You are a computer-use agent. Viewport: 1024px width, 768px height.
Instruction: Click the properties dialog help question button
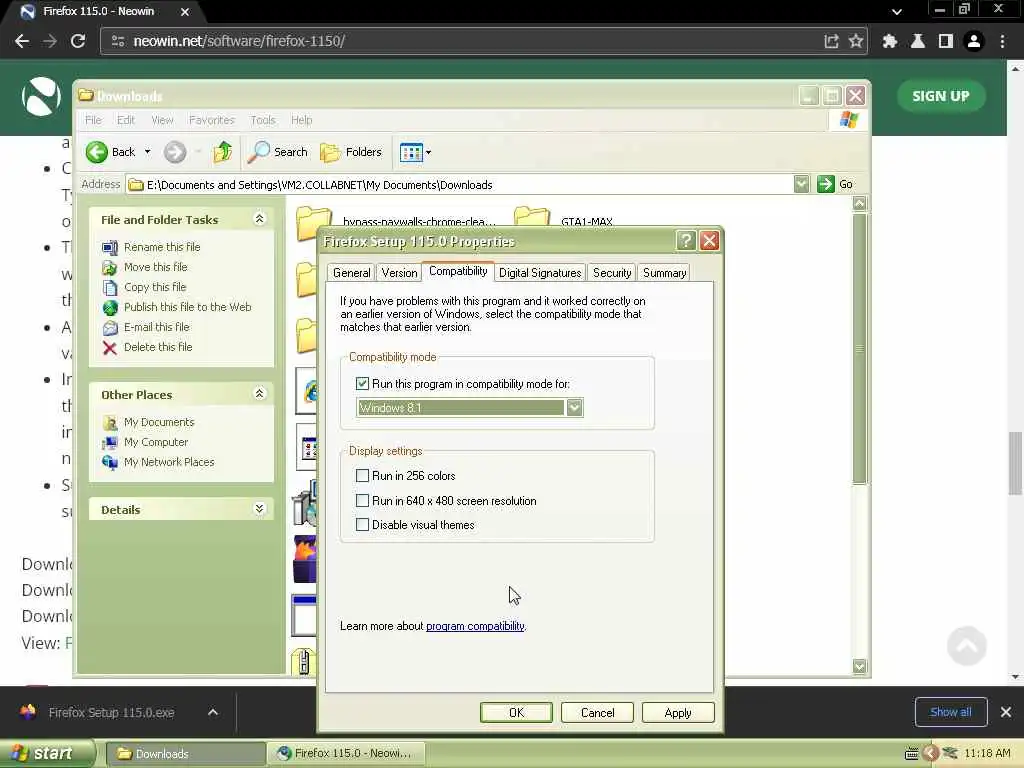(686, 241)
